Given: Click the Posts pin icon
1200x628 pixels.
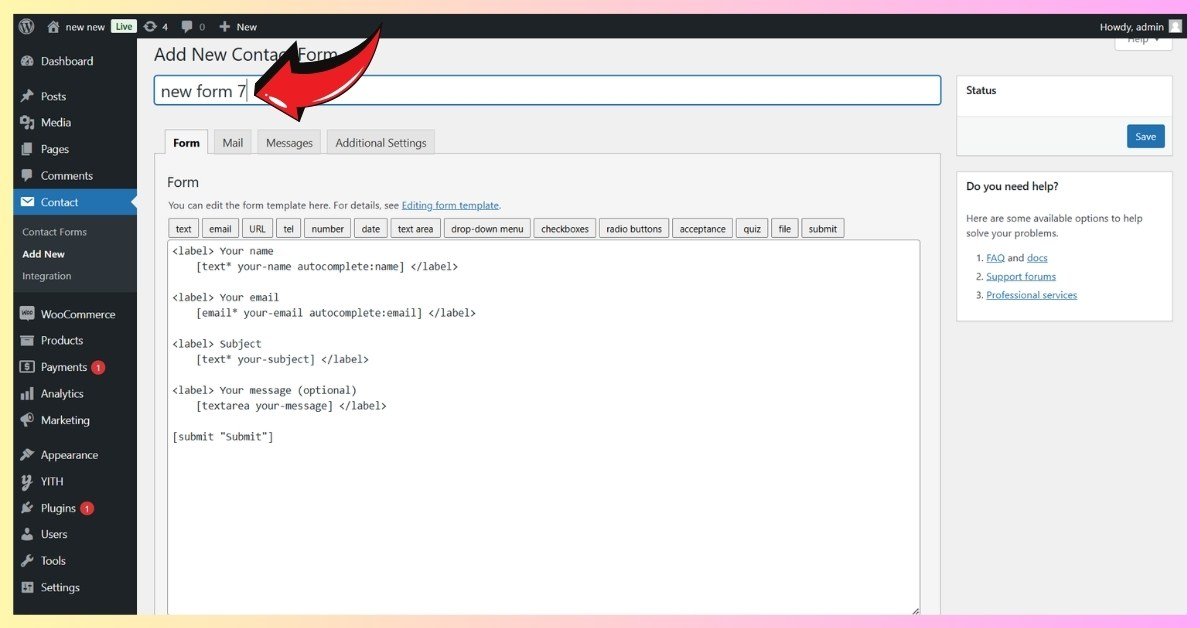Looking at the screenshot, I should click(x=27, y=96).
